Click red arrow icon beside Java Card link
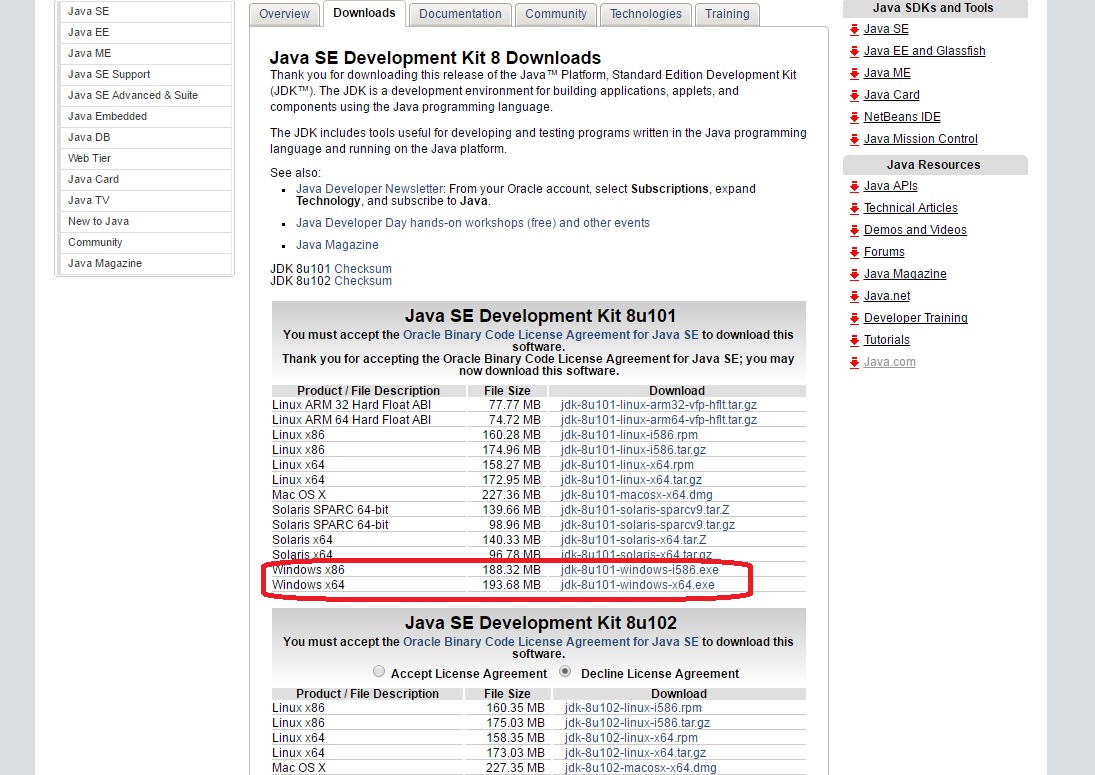The height and width of the screenshot is (775, 1095). pos(854,96)
